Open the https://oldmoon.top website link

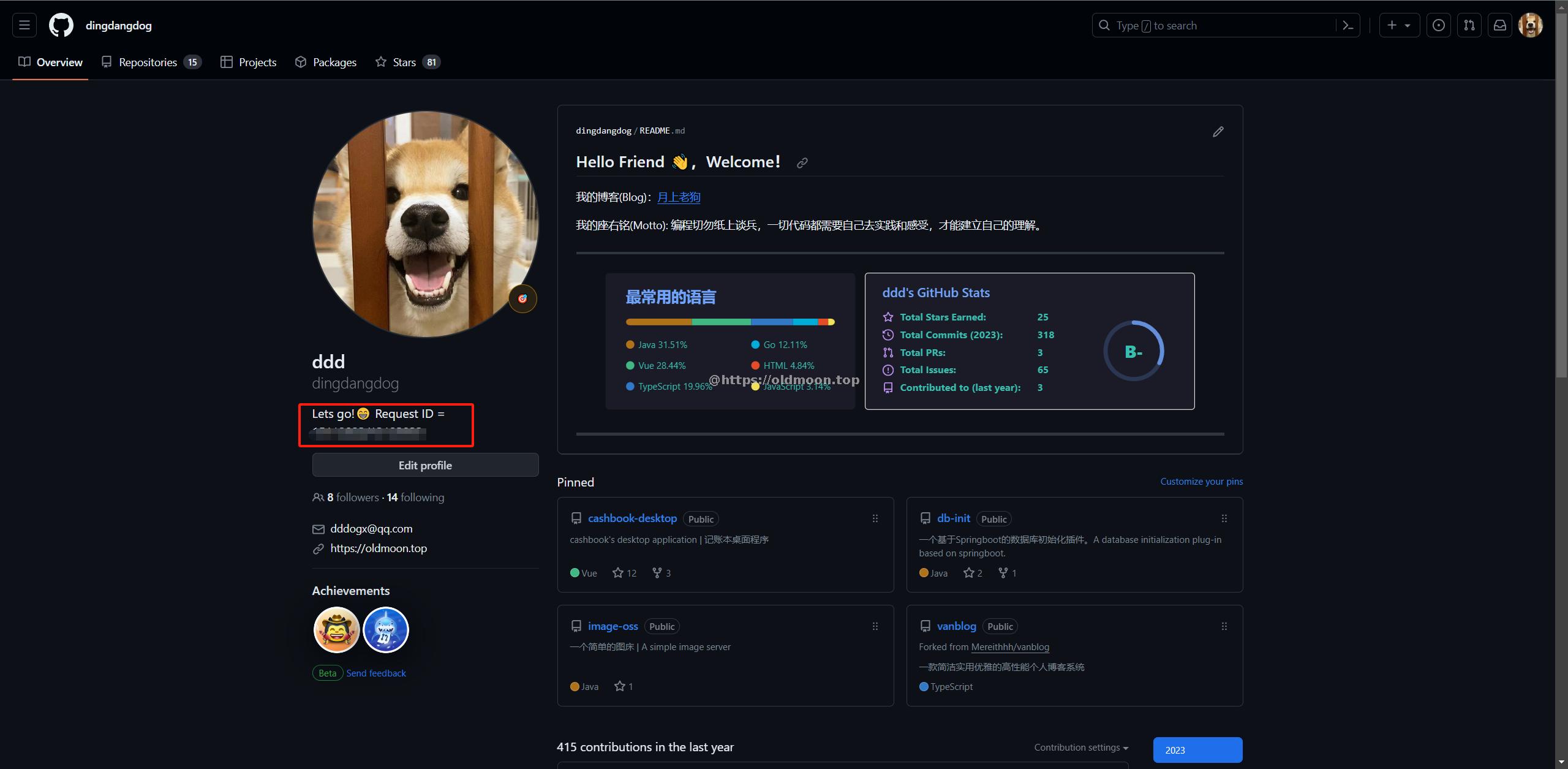click(379, 548)
